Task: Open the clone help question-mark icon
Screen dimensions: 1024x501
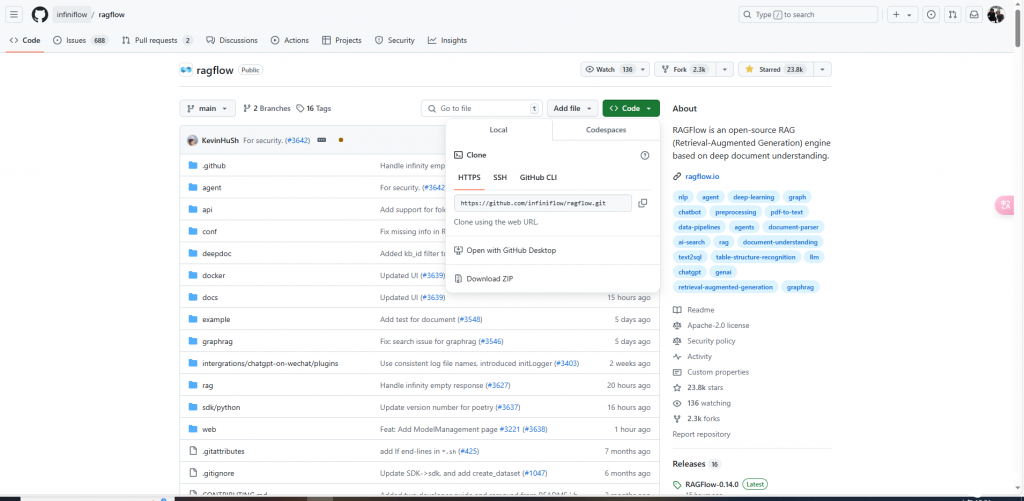Action: [645, 155]
